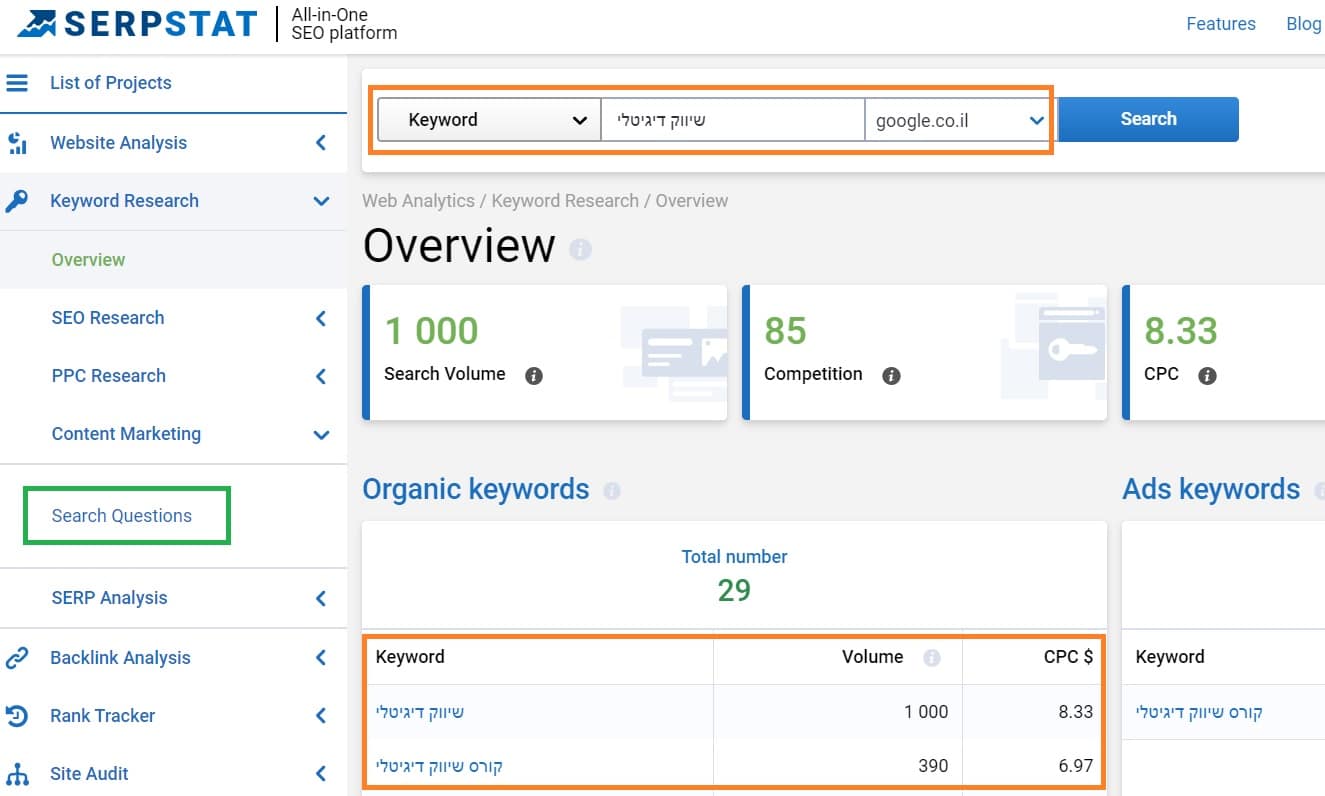This screenshot has width=1325, height=796.
Task: Open the List of Projects hamburger icon
Action: coord(17,83)
